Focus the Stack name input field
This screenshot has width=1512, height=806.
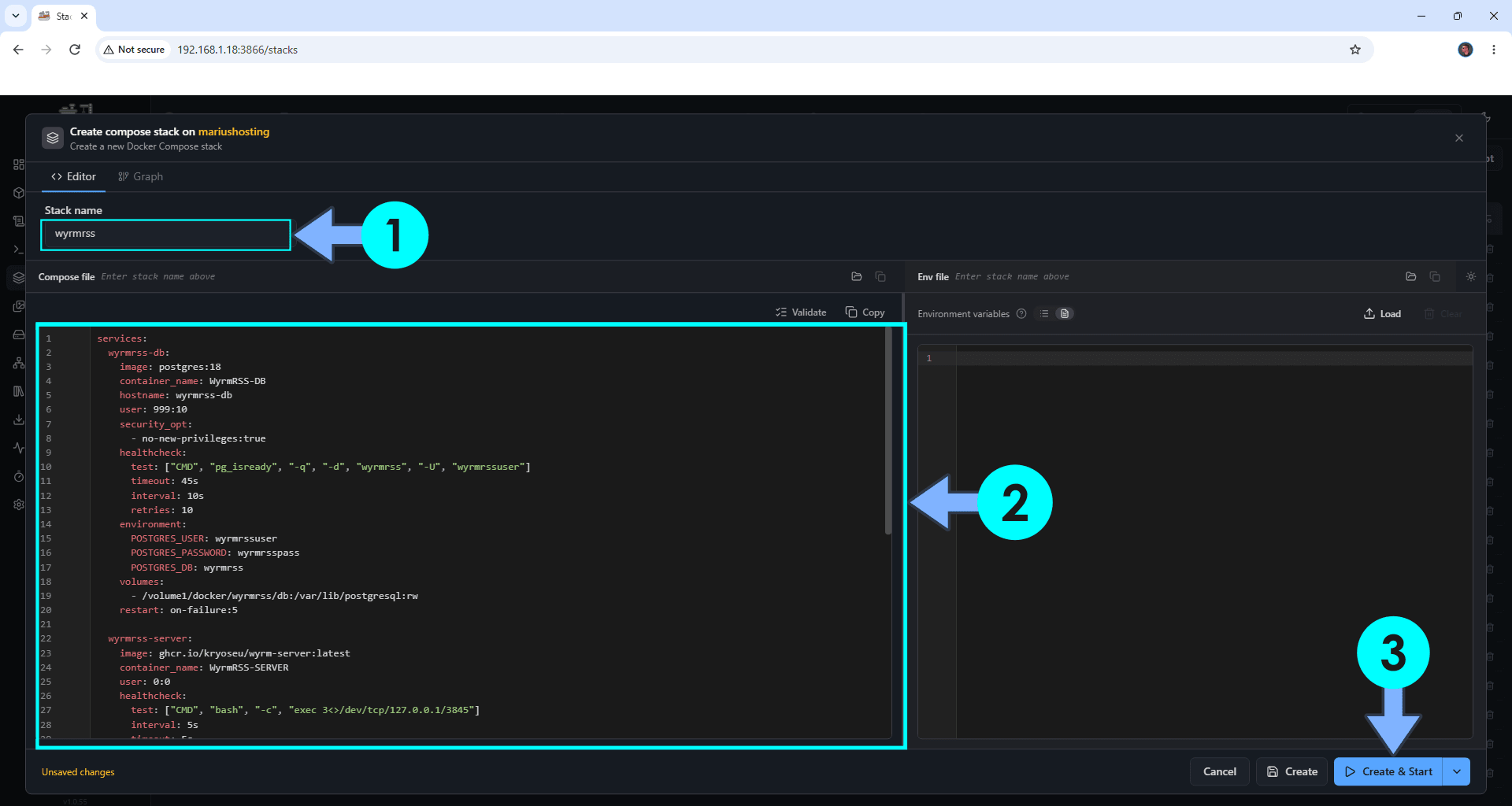tap(166, 235)
